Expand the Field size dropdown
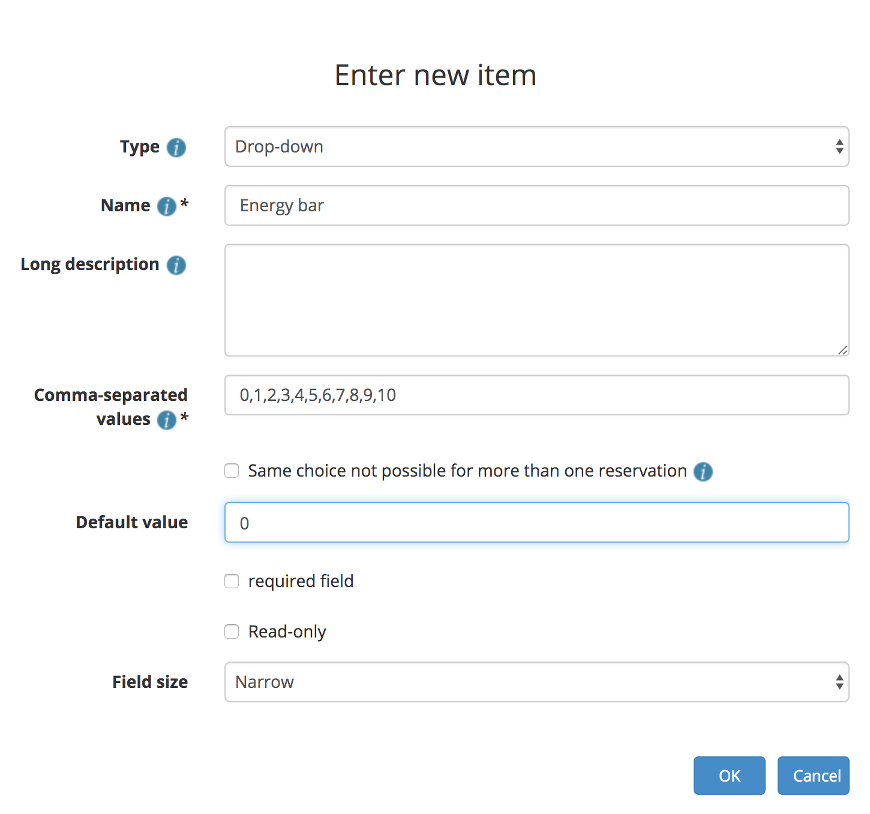Image resolution: width=870 pixels, height=814 pixels. (536, 682)
